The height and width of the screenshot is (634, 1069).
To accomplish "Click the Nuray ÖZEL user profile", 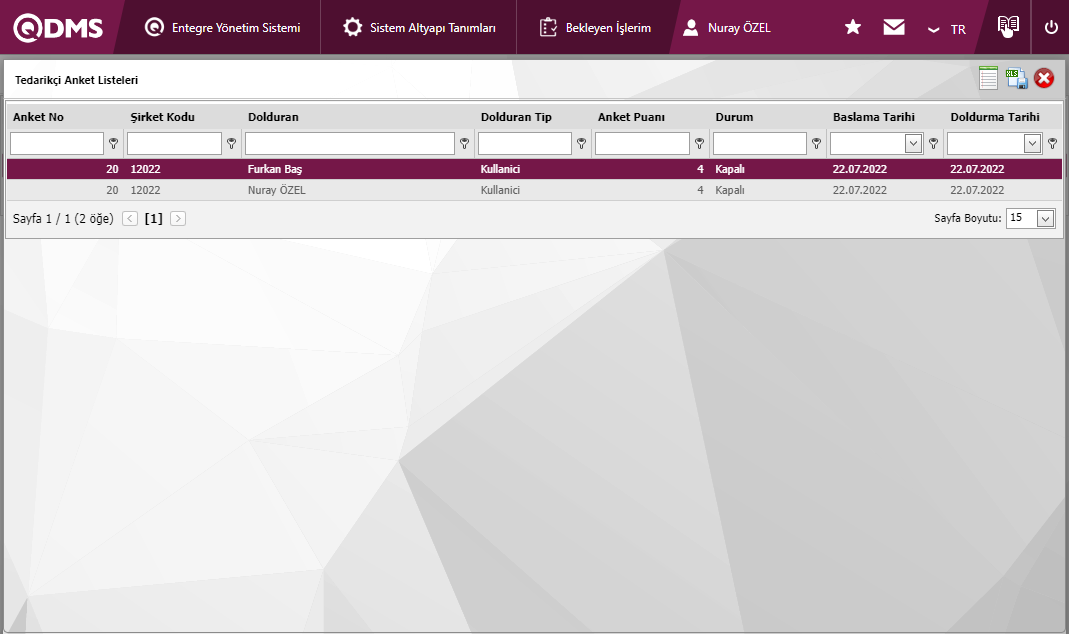I will [727, 28].
